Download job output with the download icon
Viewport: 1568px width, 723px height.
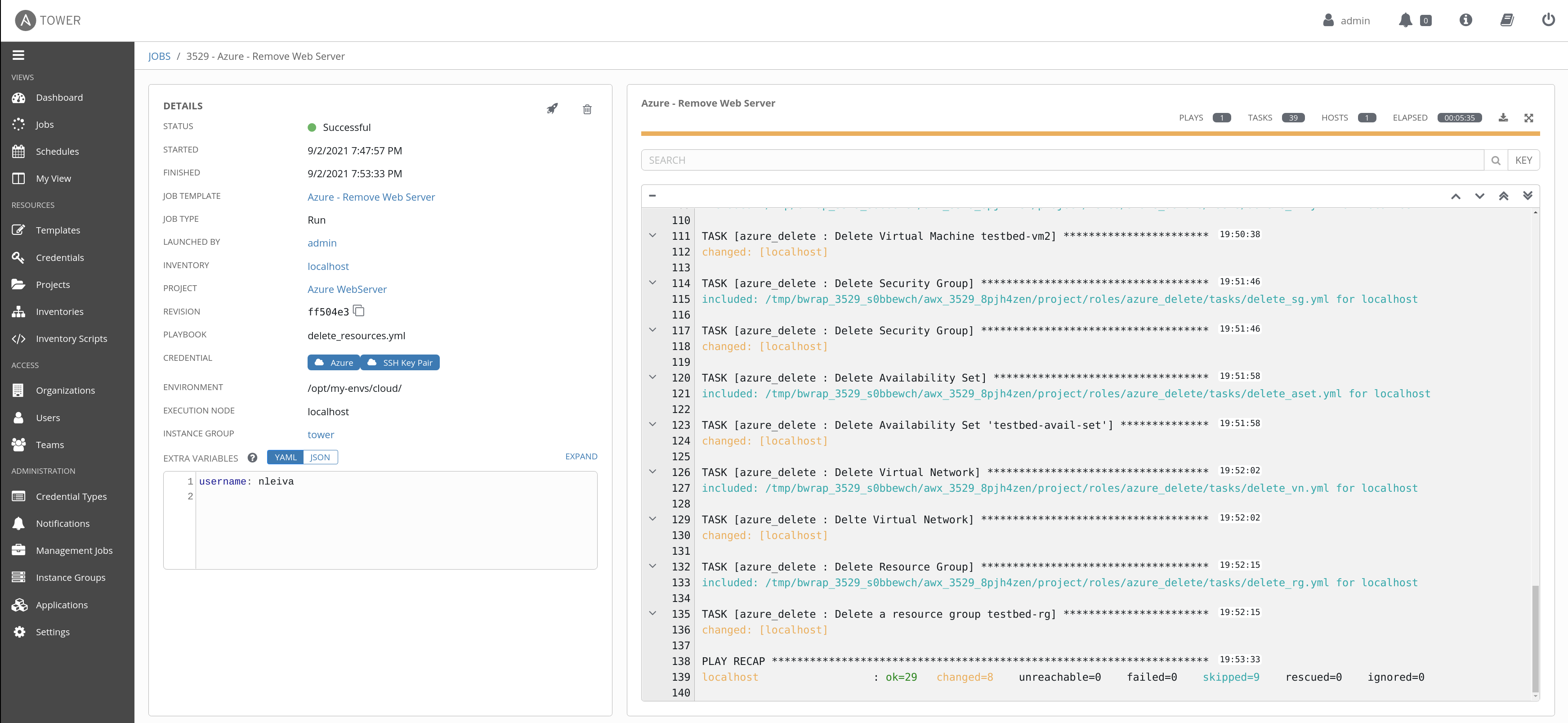click(x=1503, y=117)
